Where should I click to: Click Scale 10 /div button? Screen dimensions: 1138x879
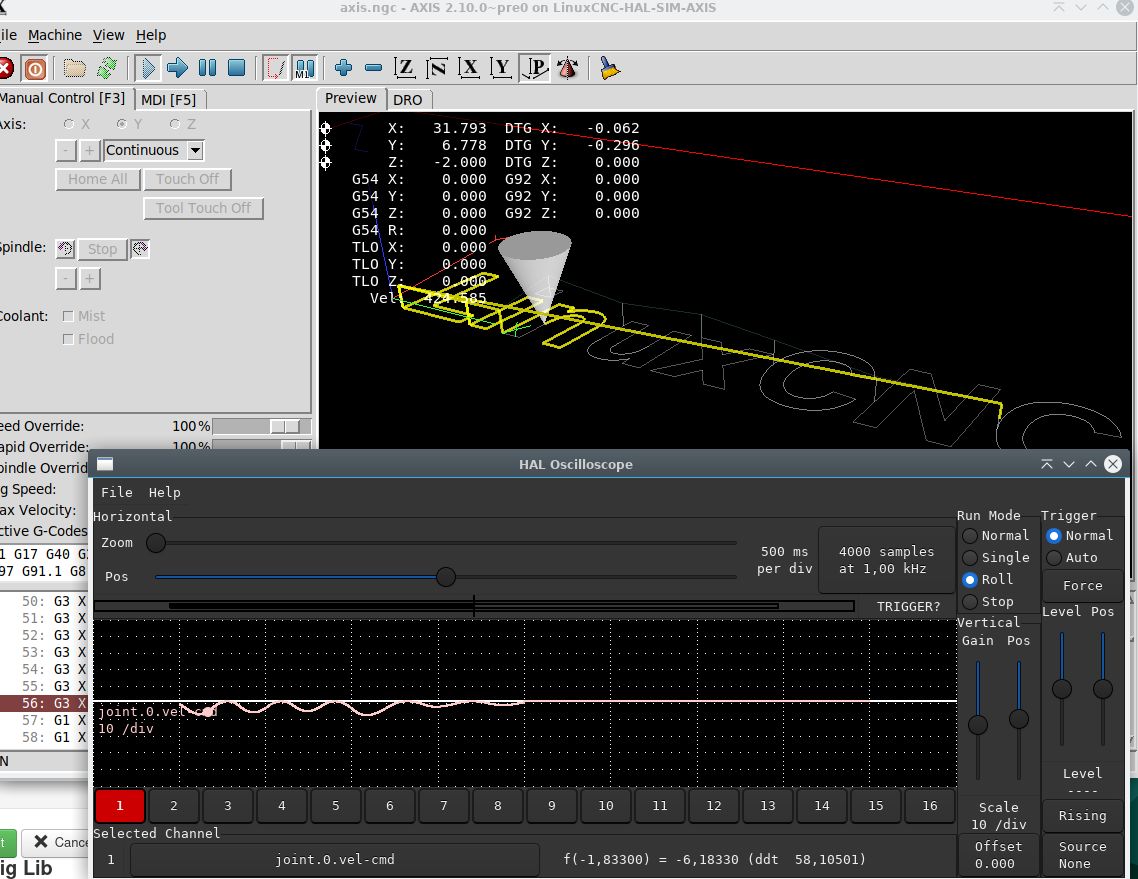[999, 816]
